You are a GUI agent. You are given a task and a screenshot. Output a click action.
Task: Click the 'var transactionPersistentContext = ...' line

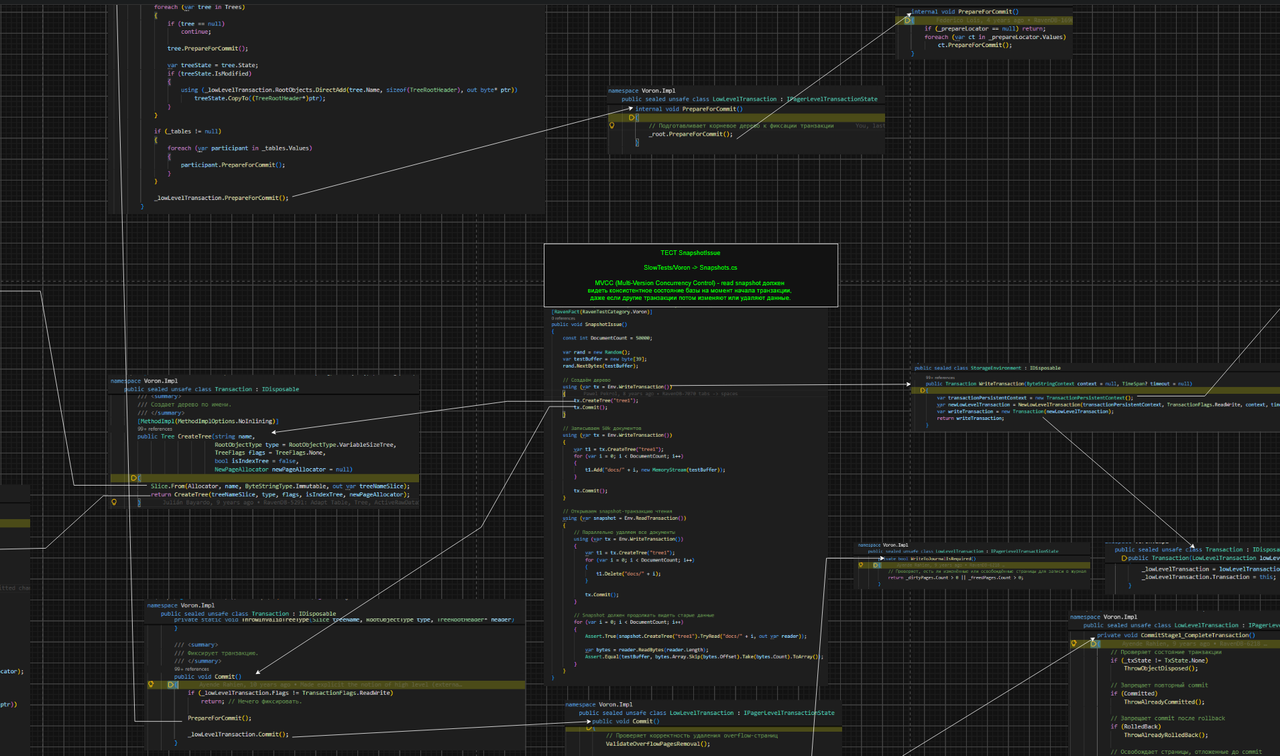(x=1035, y=398)
